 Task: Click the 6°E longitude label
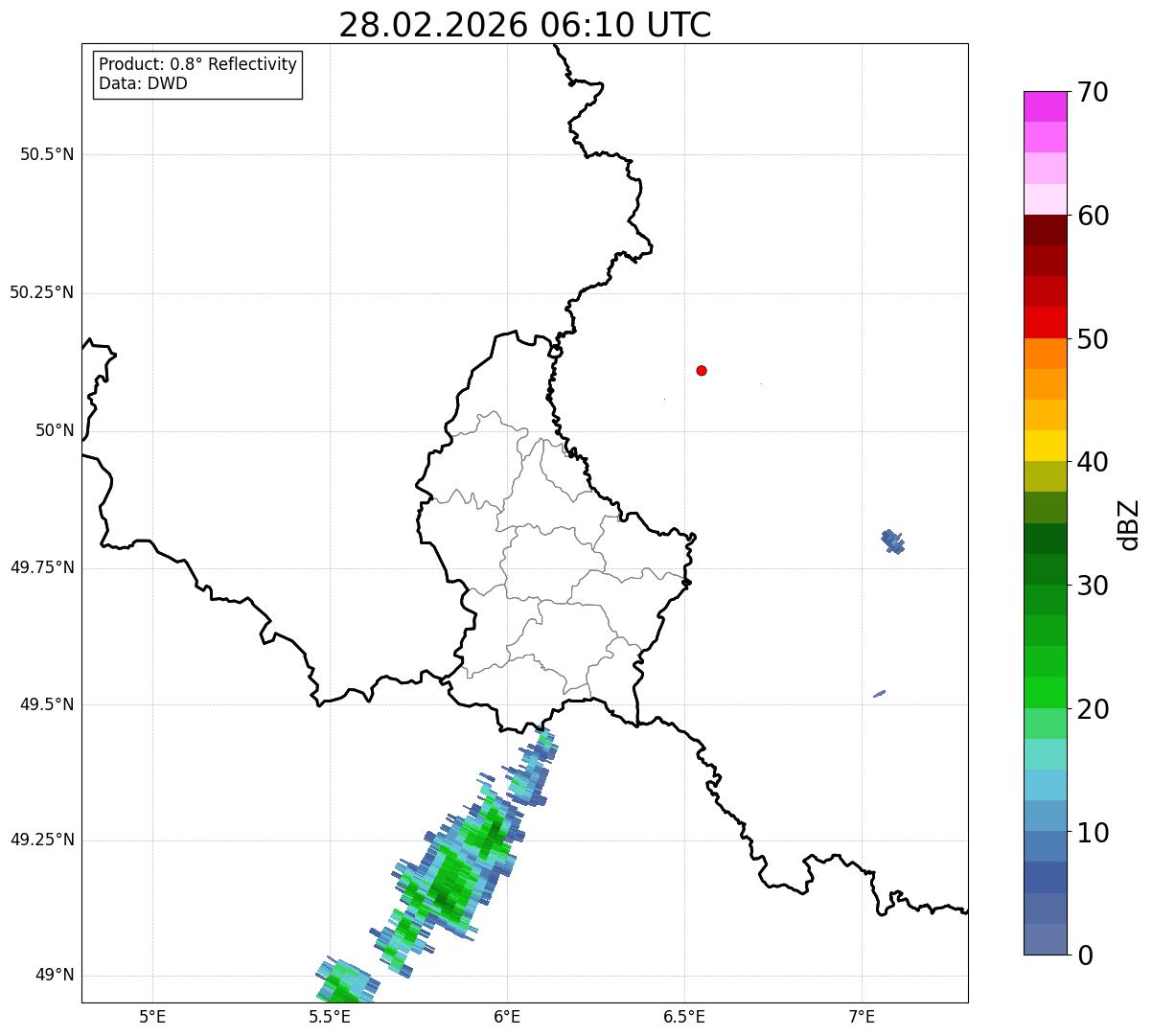click(507, 1016)
